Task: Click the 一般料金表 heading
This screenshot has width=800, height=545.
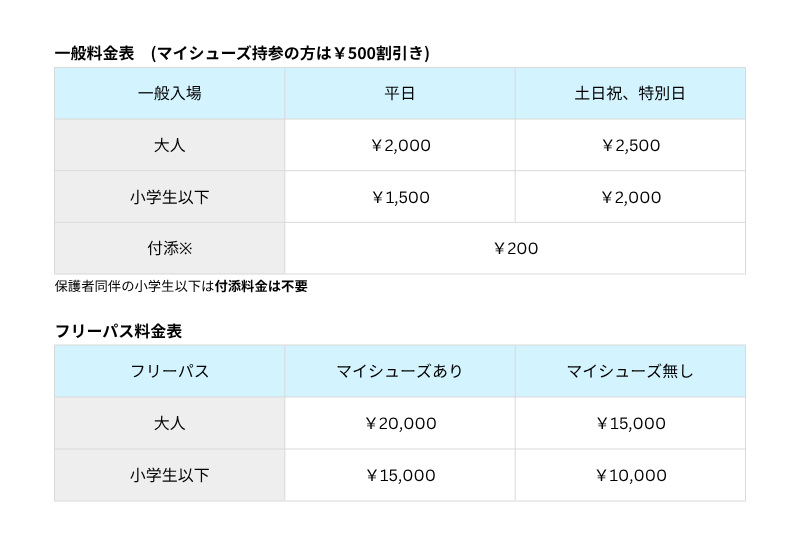Action: 95,53
